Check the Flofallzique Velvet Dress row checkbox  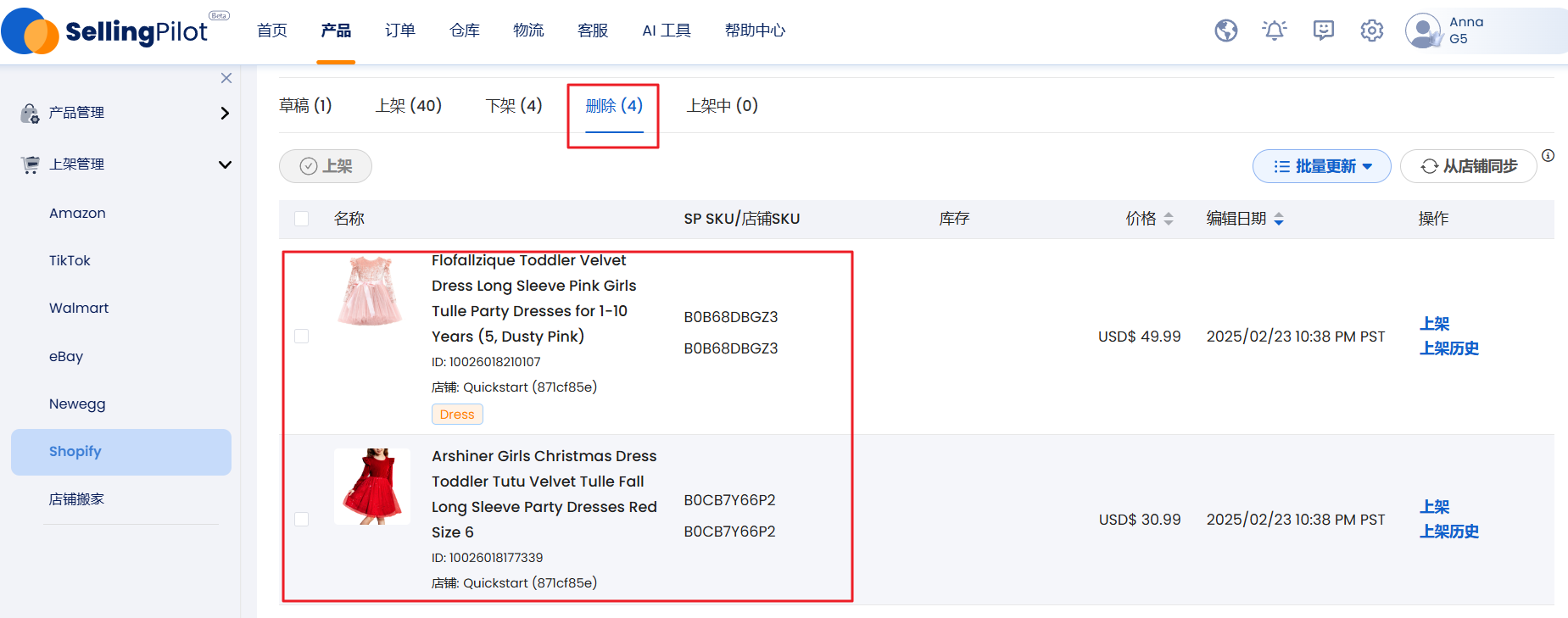[301, 337]
